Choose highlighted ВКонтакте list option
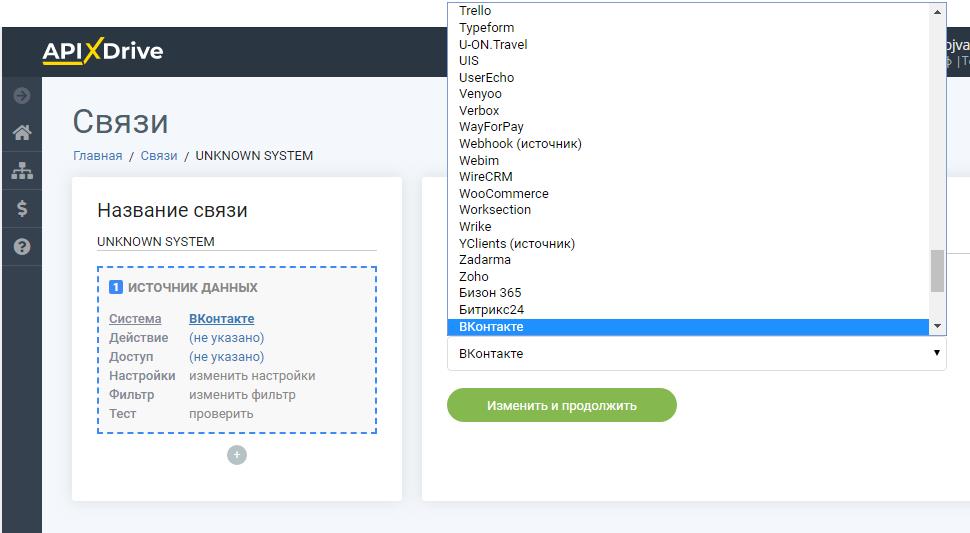This screenshot has height=533, width=970. 688,326
